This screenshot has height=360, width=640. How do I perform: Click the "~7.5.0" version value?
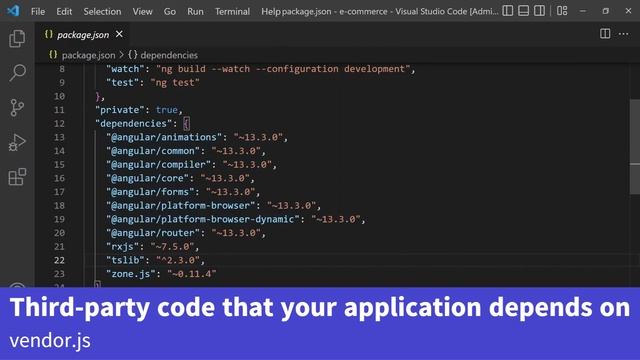[172, 247]
